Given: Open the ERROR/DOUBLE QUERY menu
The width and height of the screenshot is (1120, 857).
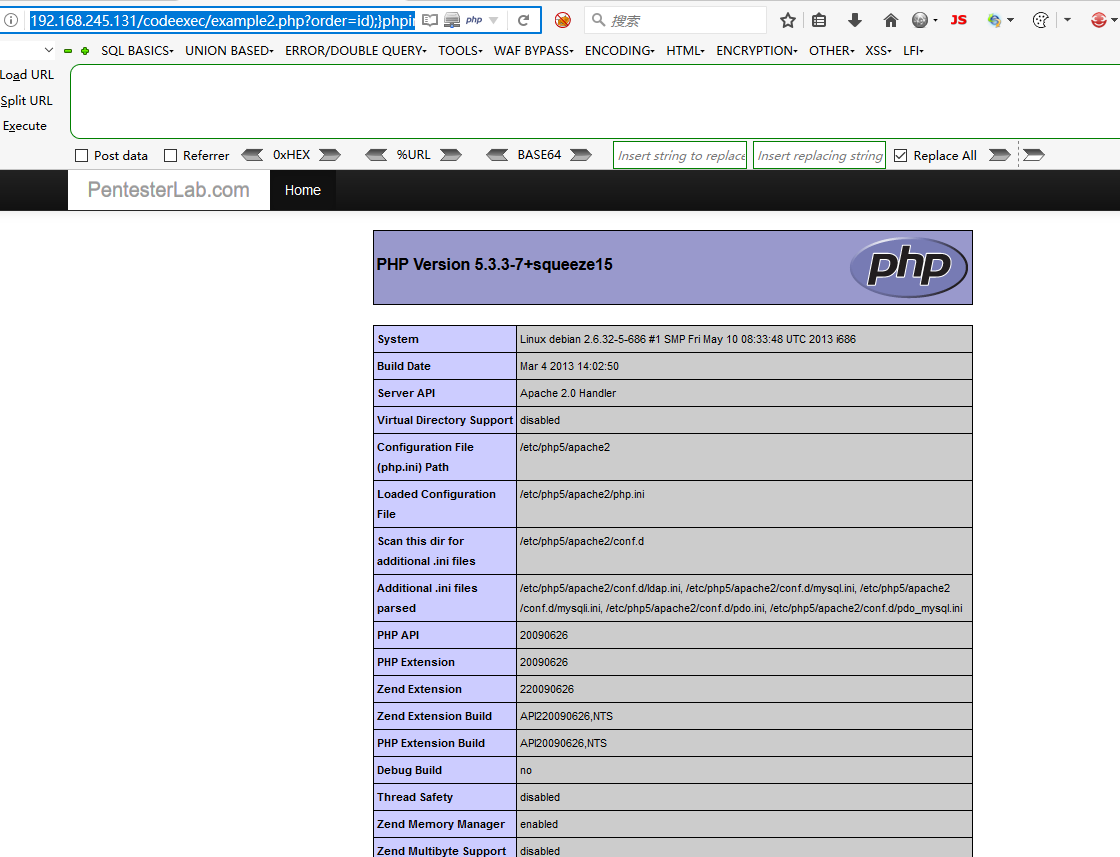Looking at the screenshot, I should pos(356,51).
